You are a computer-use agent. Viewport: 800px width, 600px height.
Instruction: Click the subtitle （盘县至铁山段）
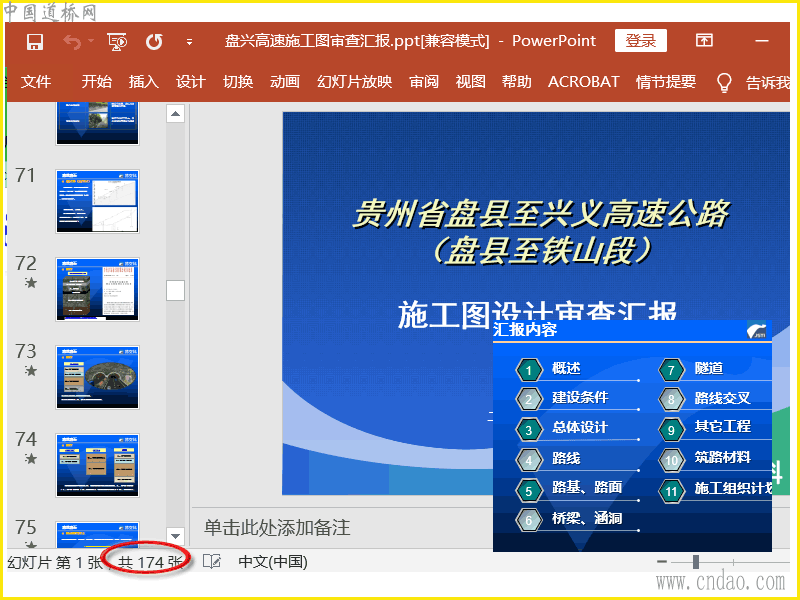pyautogui.click(x=540, y=251)
